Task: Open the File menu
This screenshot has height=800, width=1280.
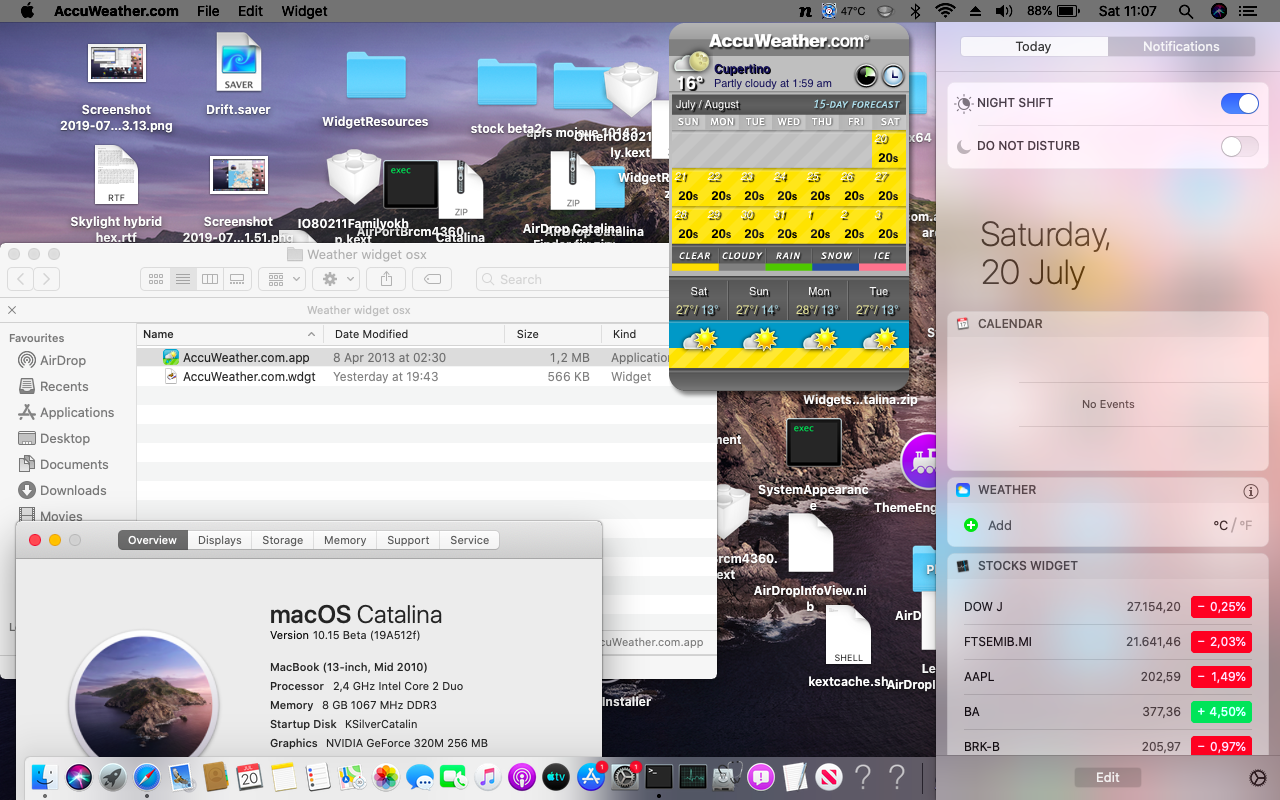Action: 208,12
